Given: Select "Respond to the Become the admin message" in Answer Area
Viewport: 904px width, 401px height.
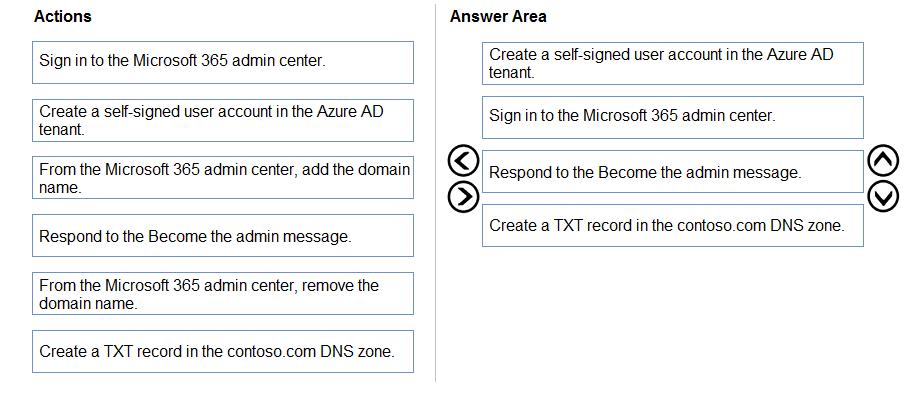Looking at the screenshot, I should [x=672, y=172].
